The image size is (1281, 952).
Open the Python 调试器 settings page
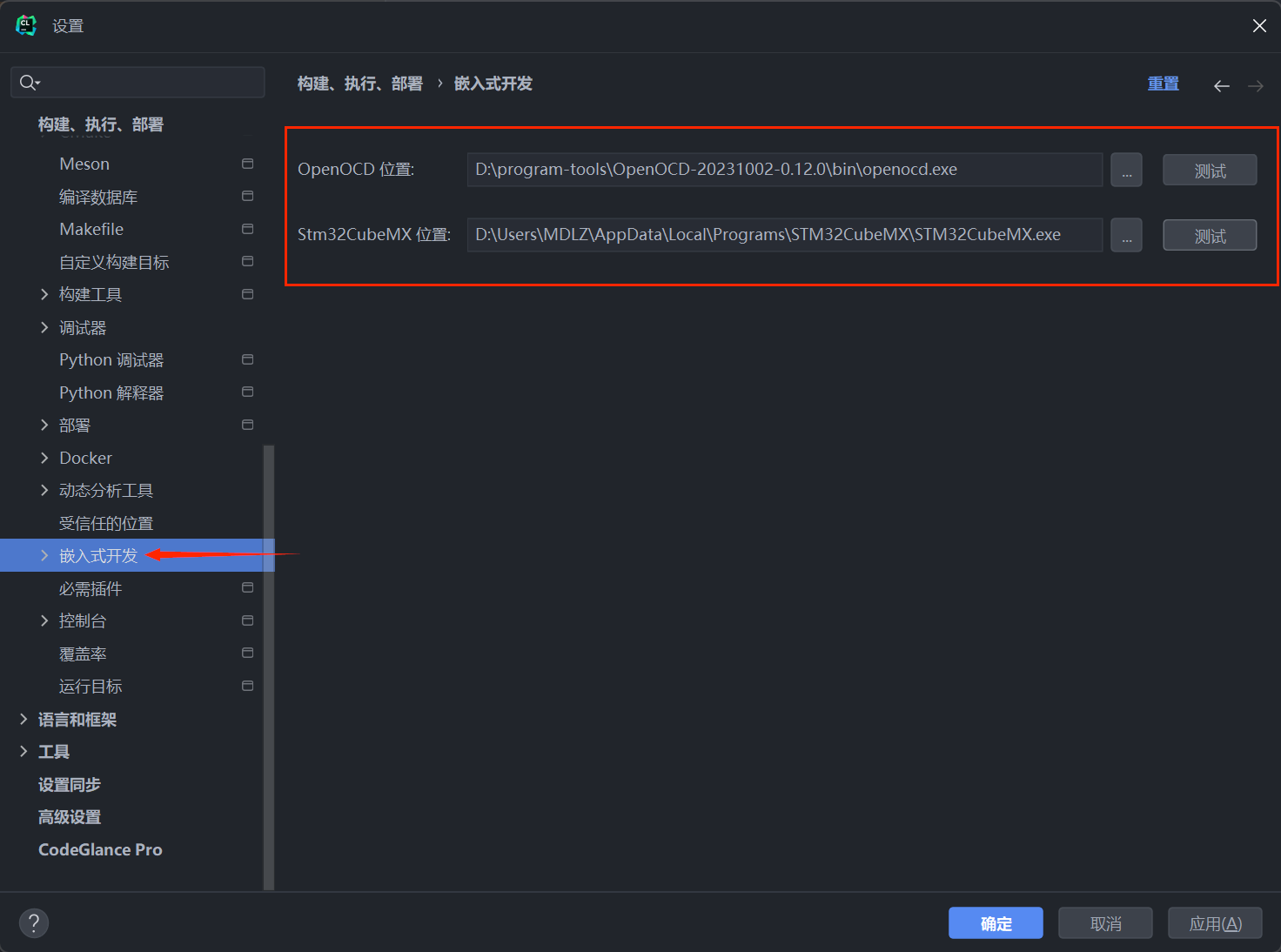(111, 359)
